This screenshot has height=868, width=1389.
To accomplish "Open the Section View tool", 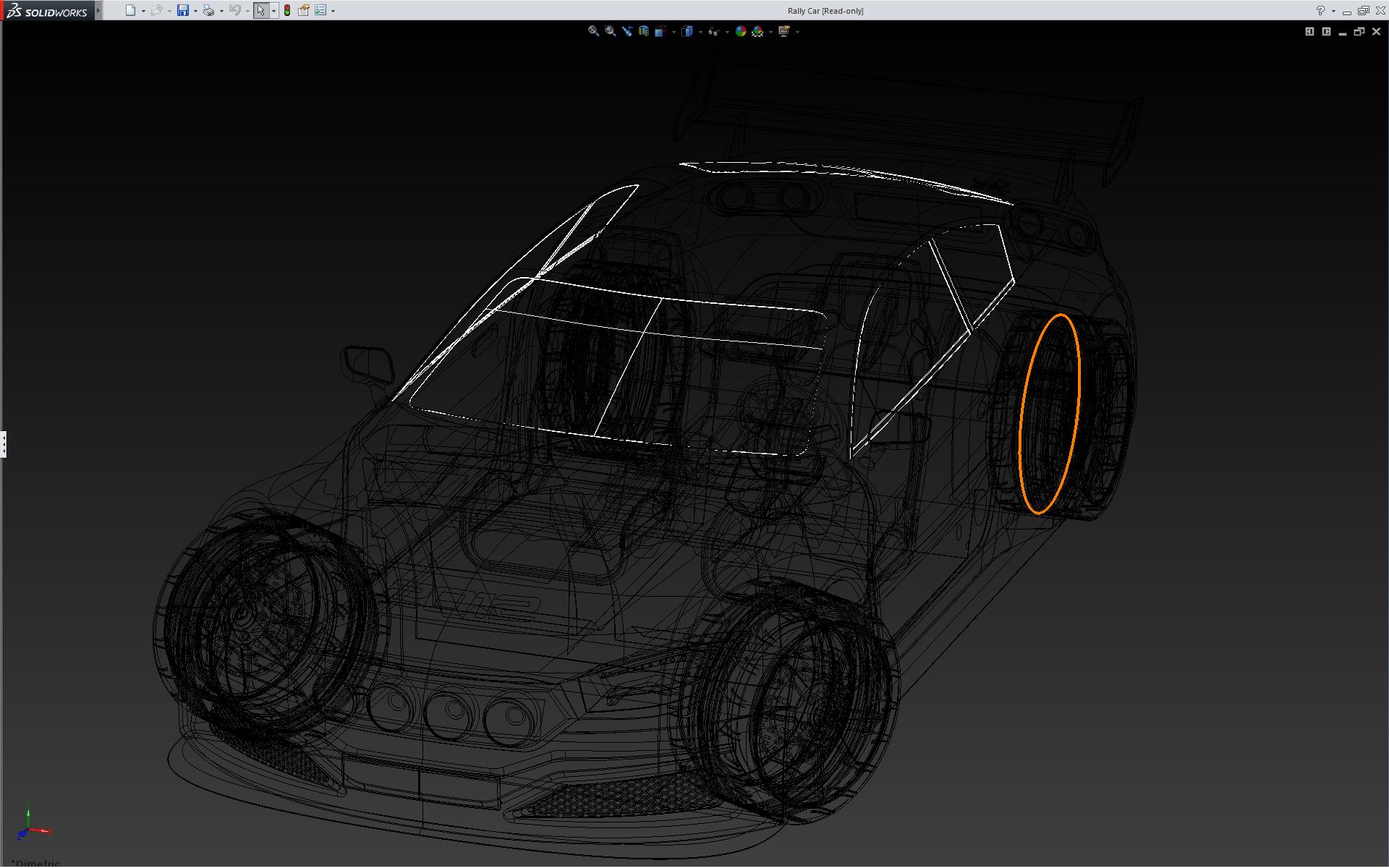I will [643, 31].
